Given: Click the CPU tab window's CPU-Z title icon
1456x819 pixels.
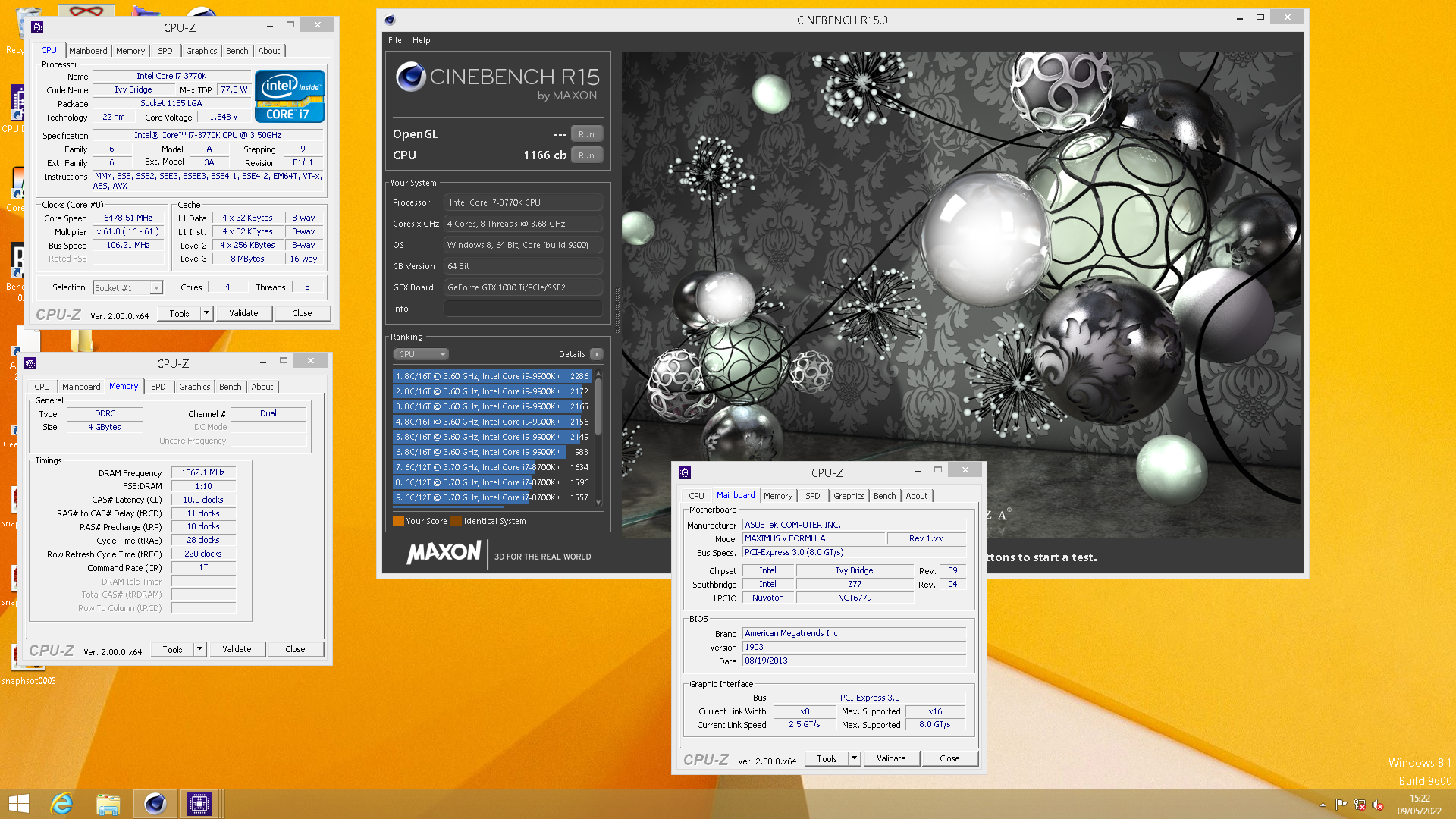Looking at the screenshot, I should pos(37,27).
